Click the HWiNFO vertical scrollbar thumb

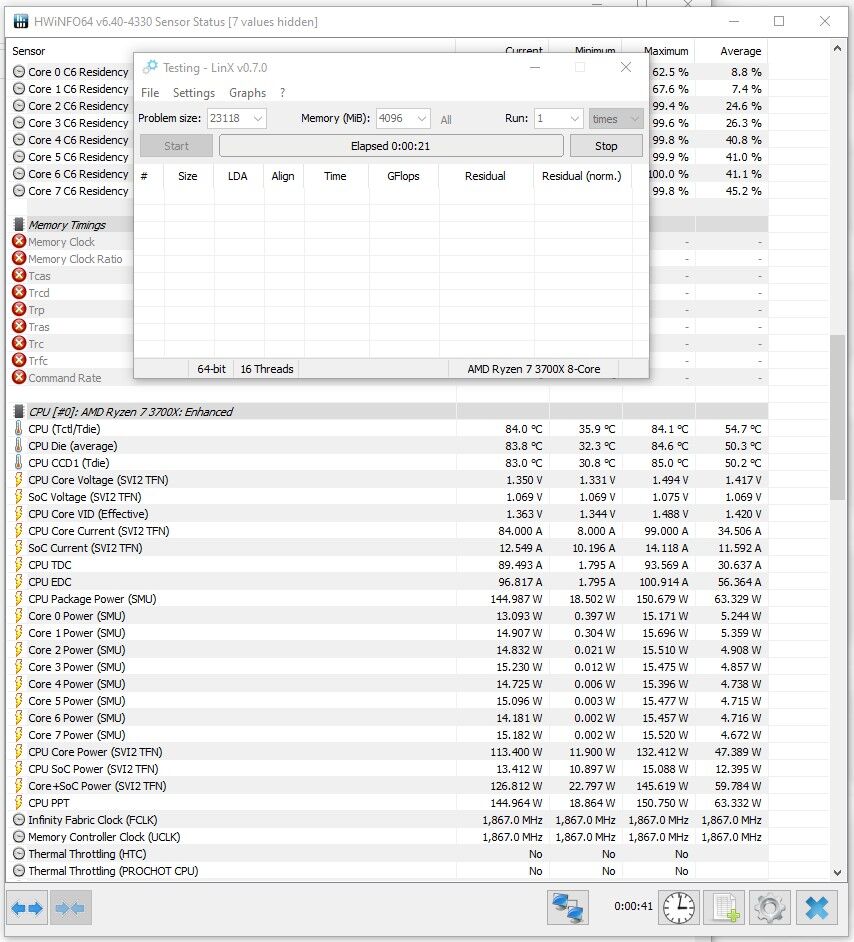click(x=837, y=417)
